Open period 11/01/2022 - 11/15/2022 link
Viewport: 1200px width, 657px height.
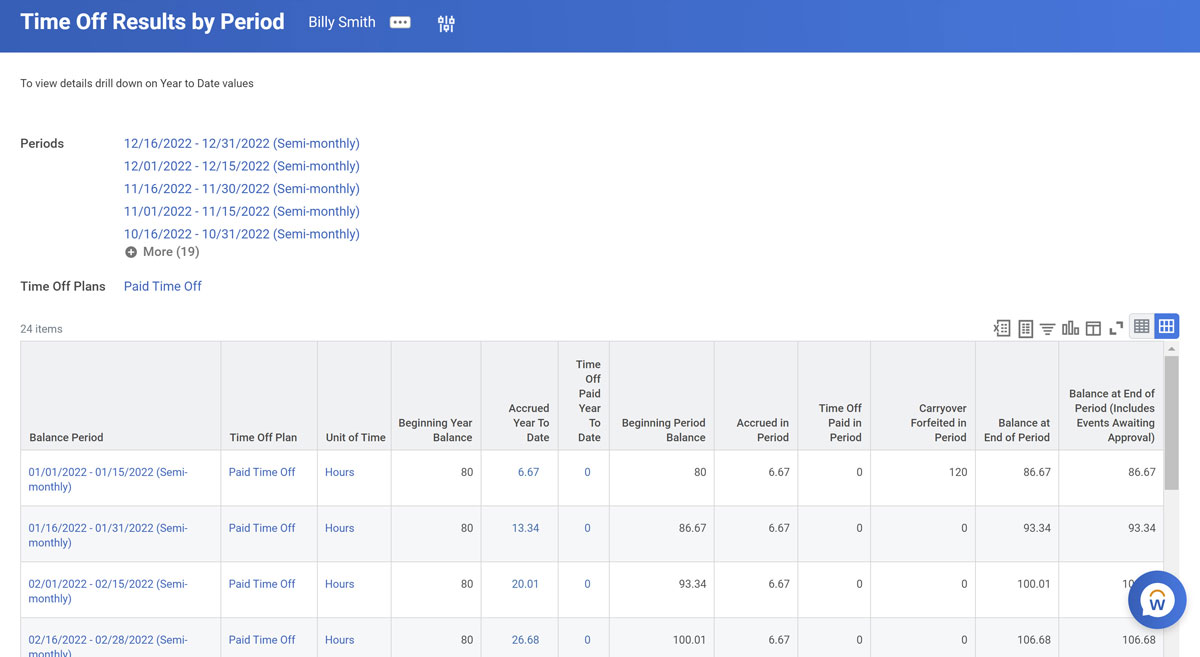(242, 211)
